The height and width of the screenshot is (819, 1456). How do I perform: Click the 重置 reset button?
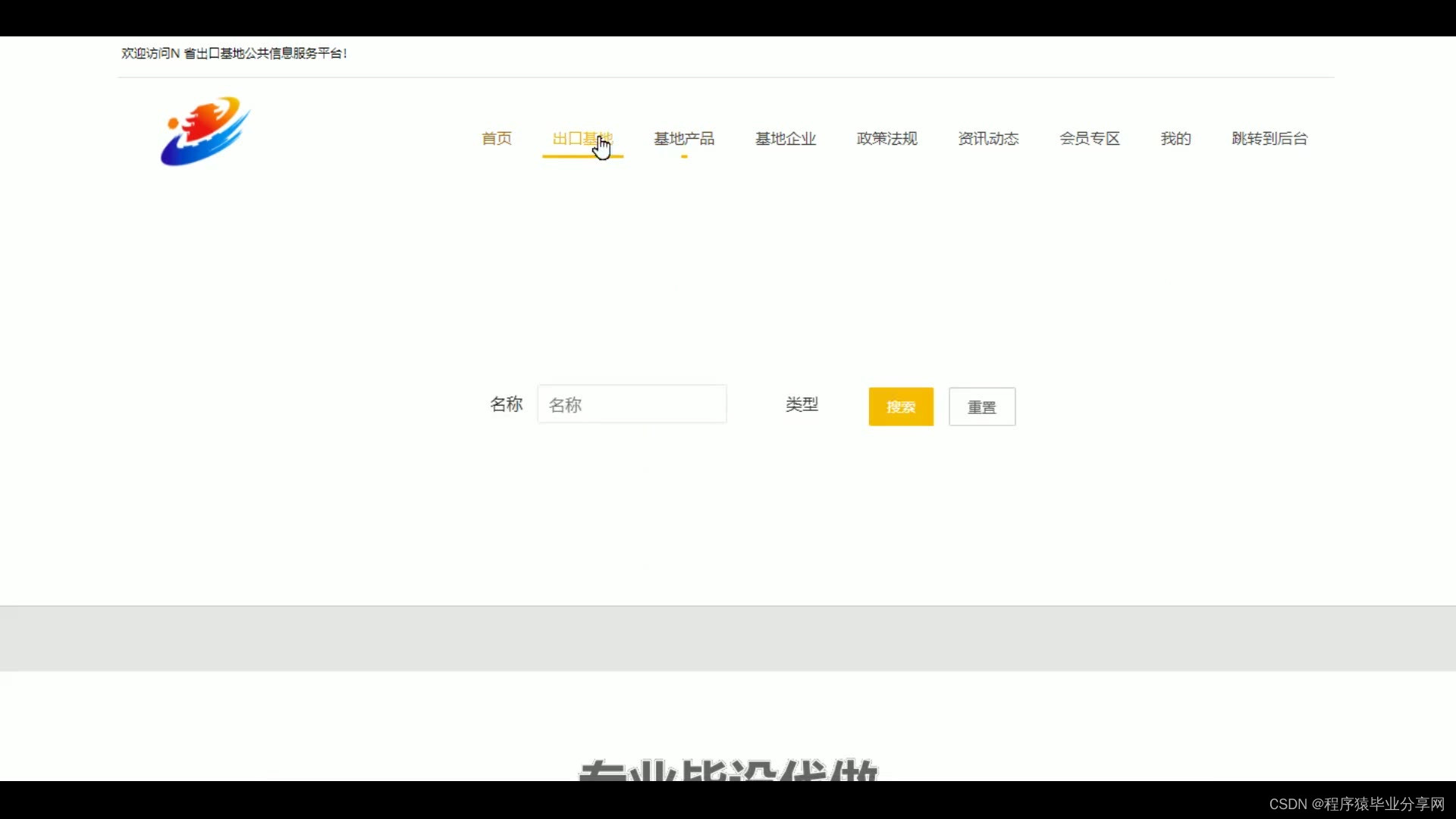pyautogui.click(x=982, y=407)
